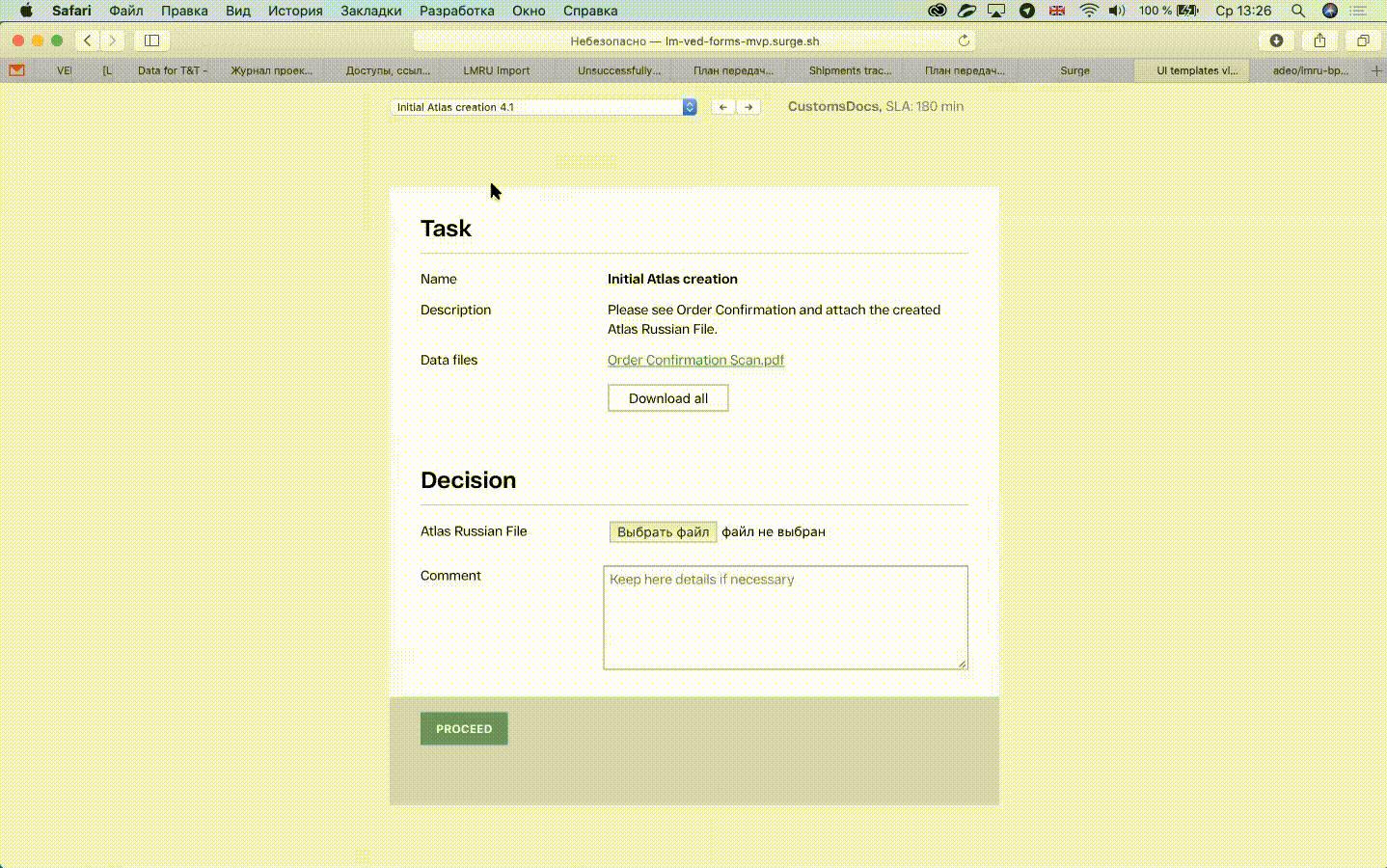Click the next form arrow button
Image resolution: width=1387 pixels, height=868 pixels.
(x=748, y=107)
